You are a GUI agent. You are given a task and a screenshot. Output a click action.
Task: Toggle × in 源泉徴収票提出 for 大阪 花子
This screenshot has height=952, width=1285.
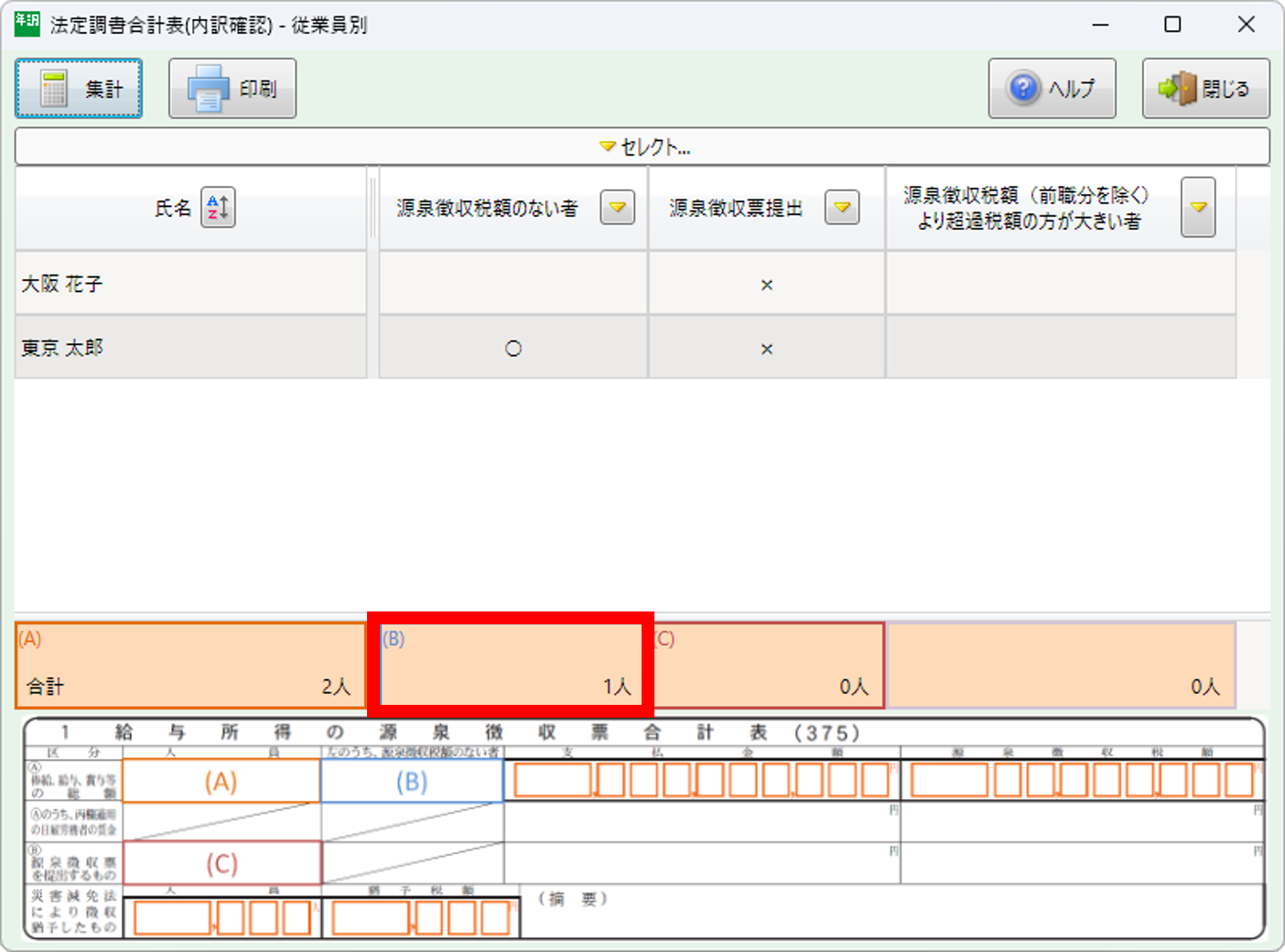coord(767,285)
